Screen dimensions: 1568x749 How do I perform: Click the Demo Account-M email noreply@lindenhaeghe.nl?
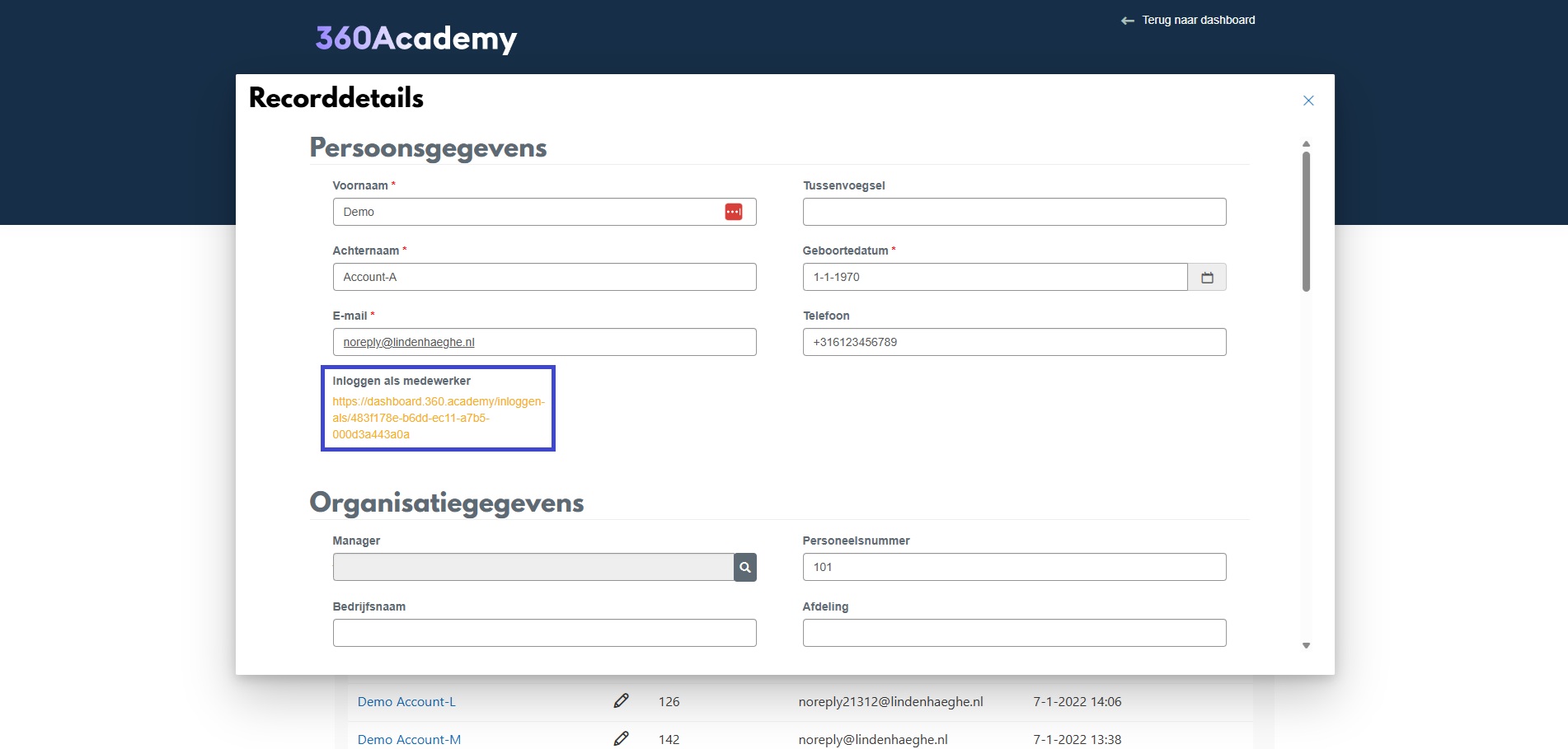[x=873, y=740]
